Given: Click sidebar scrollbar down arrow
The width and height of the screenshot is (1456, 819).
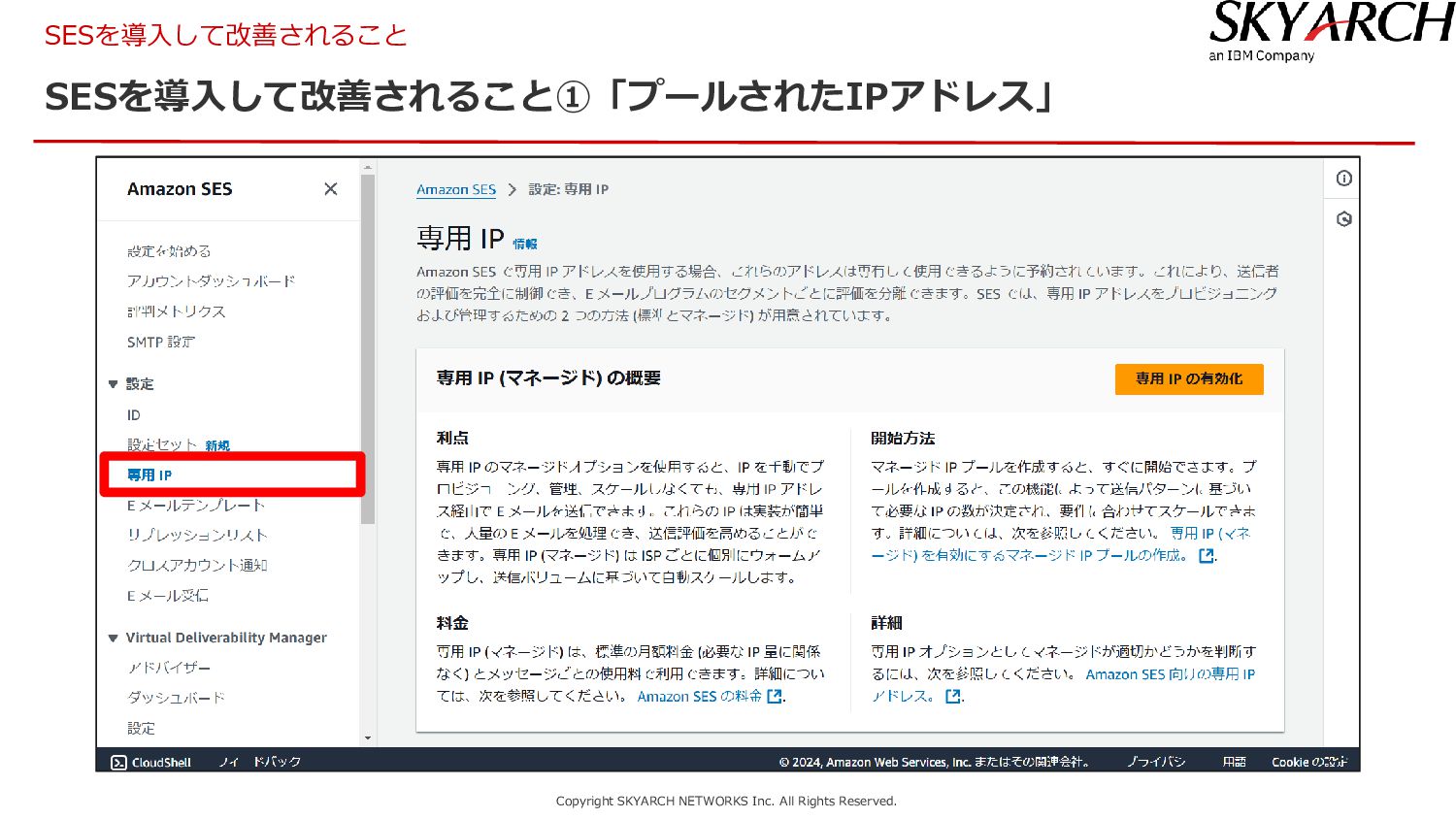Looking at the screenshot, I should 368,738.
